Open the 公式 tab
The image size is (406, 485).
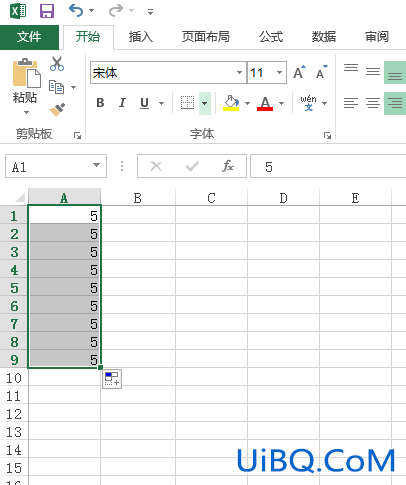271,37
